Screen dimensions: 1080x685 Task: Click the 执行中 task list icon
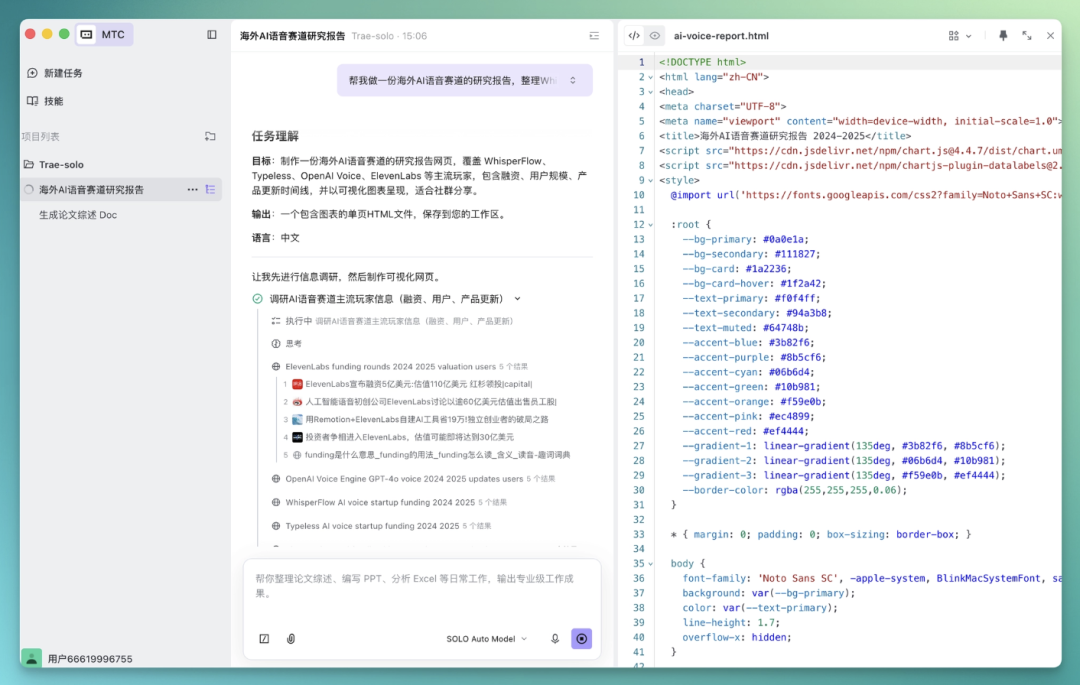(x=276, y=321)
